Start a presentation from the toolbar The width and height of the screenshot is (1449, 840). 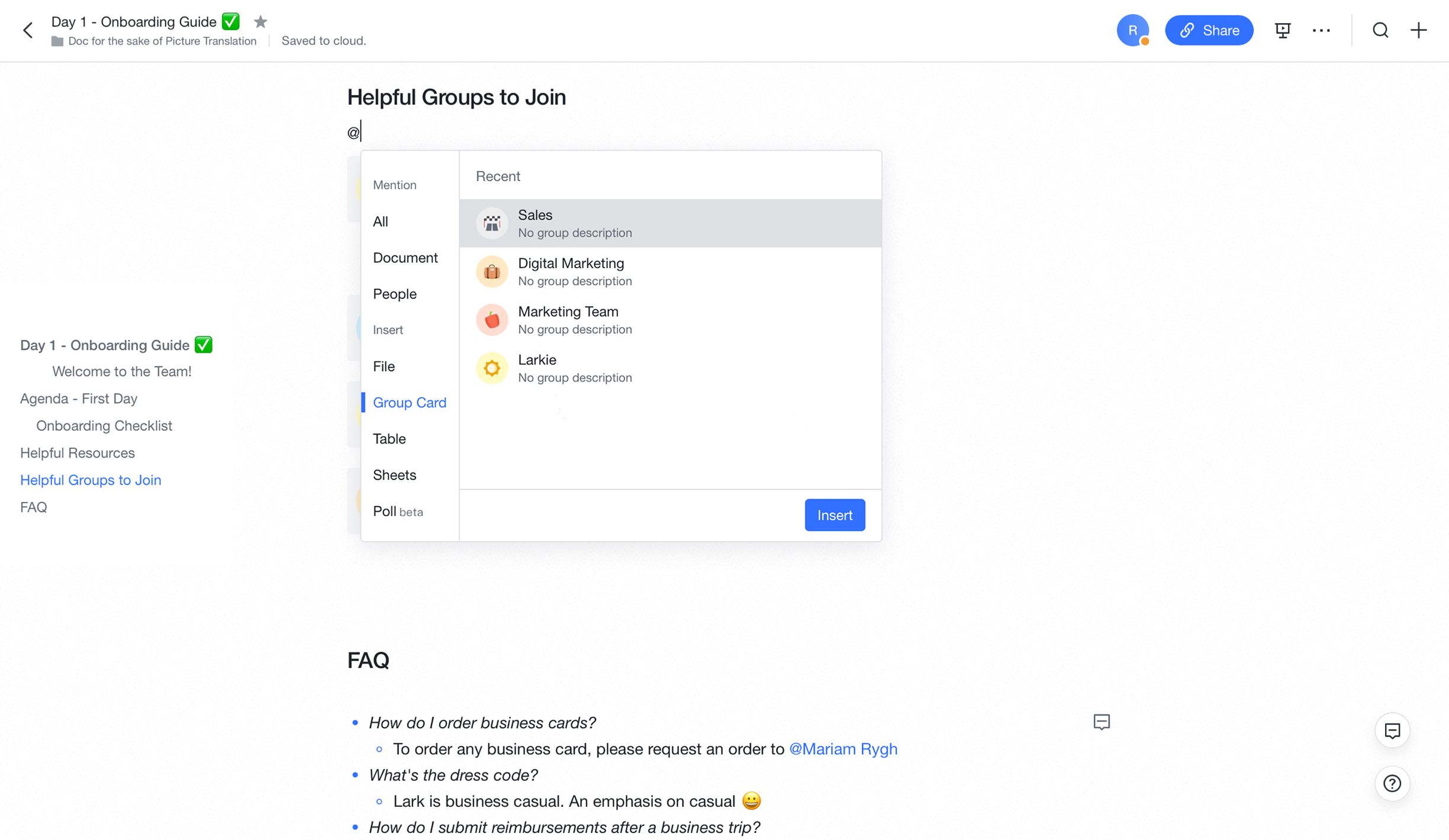(x=1282, y=30)
